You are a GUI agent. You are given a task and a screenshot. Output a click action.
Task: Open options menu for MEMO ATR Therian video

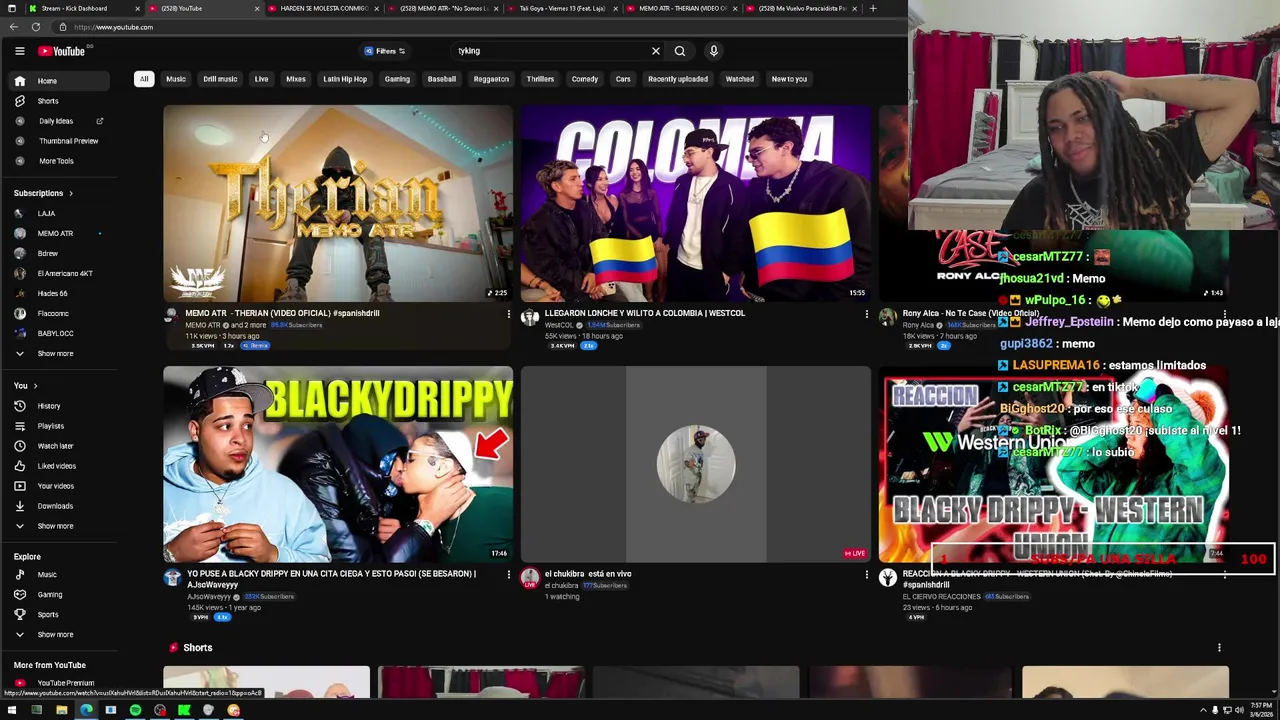(x=508, y=314)
